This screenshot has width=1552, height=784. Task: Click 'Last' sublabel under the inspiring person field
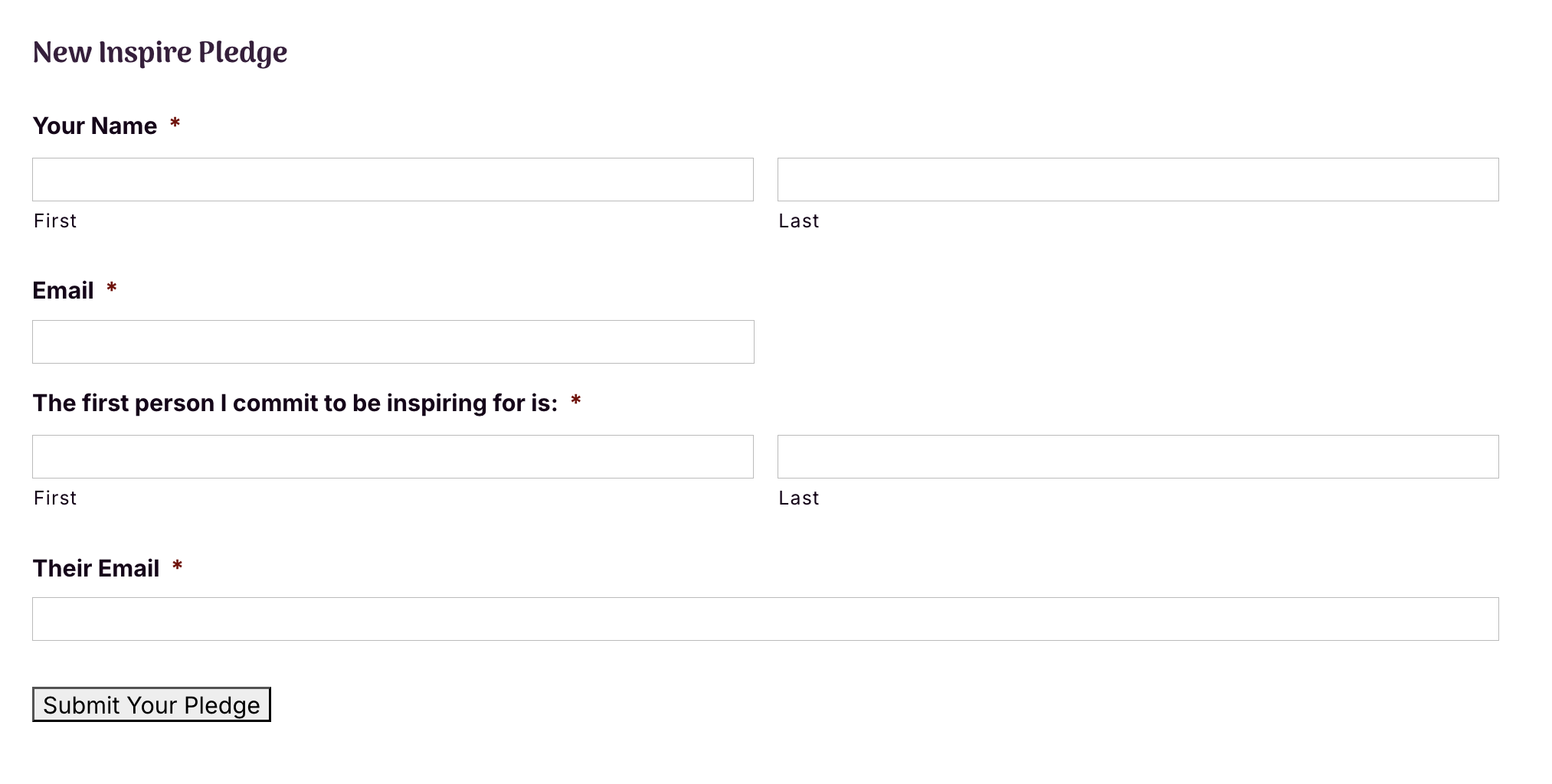pos(798,498)
